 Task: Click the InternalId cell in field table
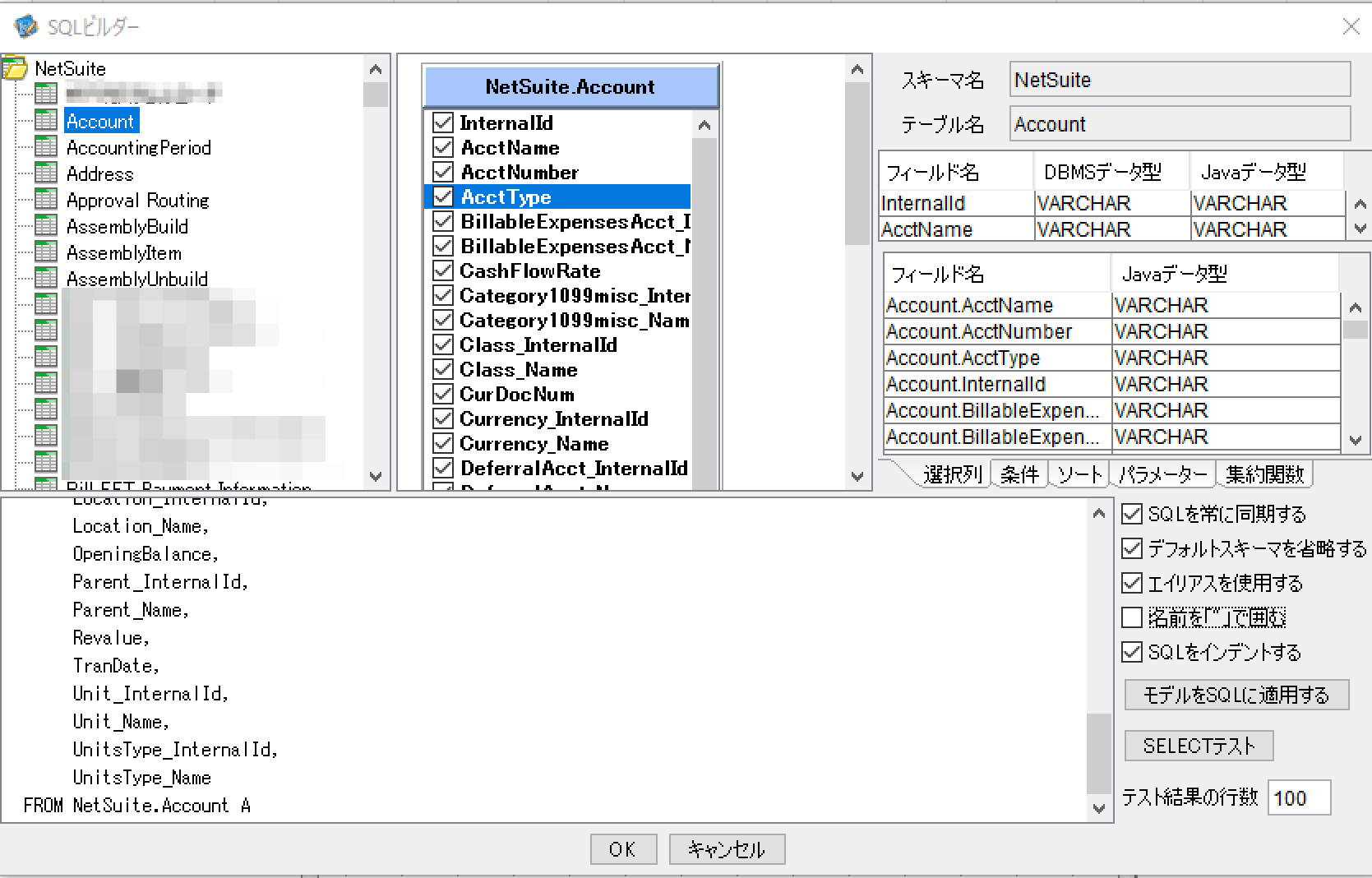[x=957, y=203]
